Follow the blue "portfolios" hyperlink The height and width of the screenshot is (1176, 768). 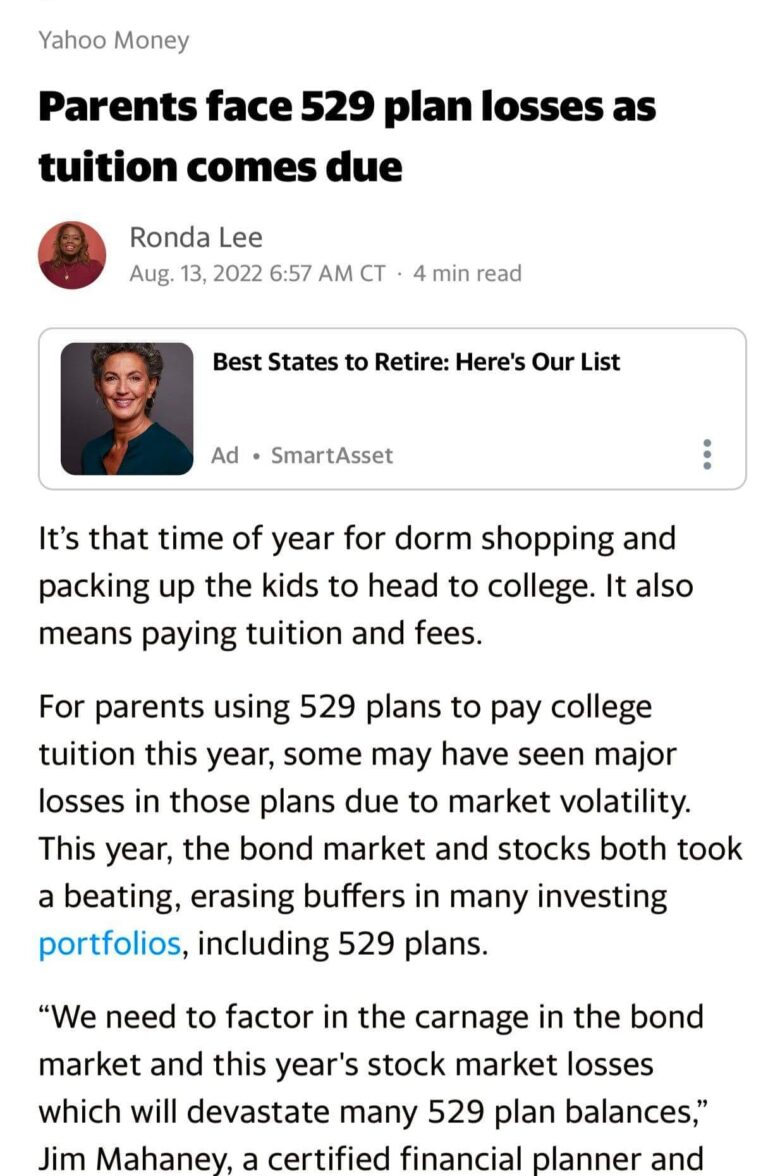click(x=110, y=943)
